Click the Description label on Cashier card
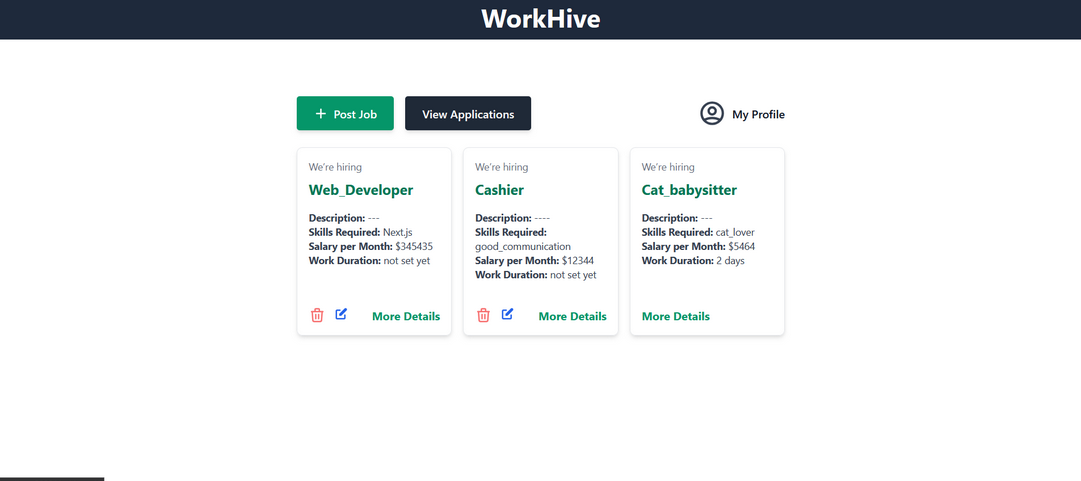 point(503,218)
